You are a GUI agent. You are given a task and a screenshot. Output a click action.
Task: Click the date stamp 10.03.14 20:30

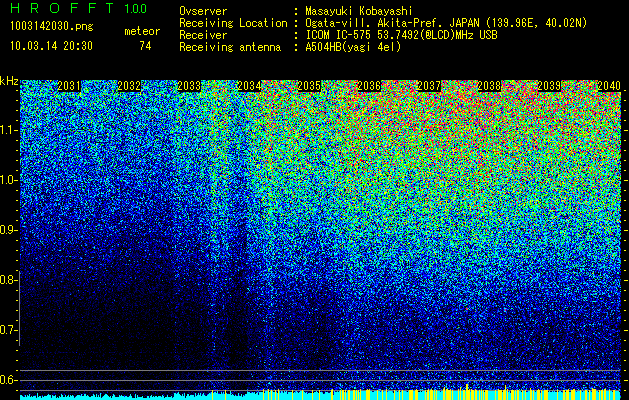coord(51,46)
